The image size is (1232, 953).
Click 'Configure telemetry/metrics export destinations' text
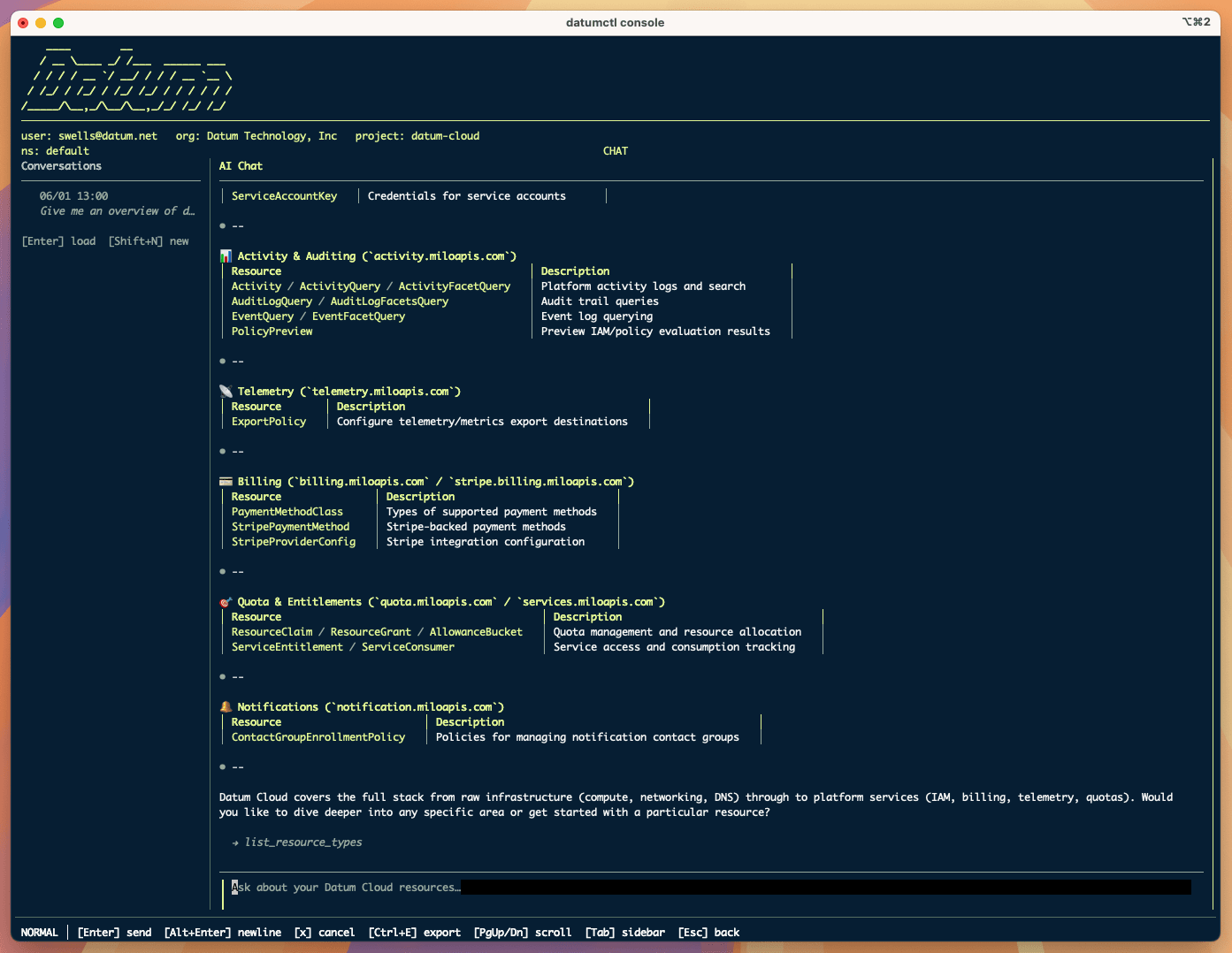pyautogui.click(x=482, y=422)
